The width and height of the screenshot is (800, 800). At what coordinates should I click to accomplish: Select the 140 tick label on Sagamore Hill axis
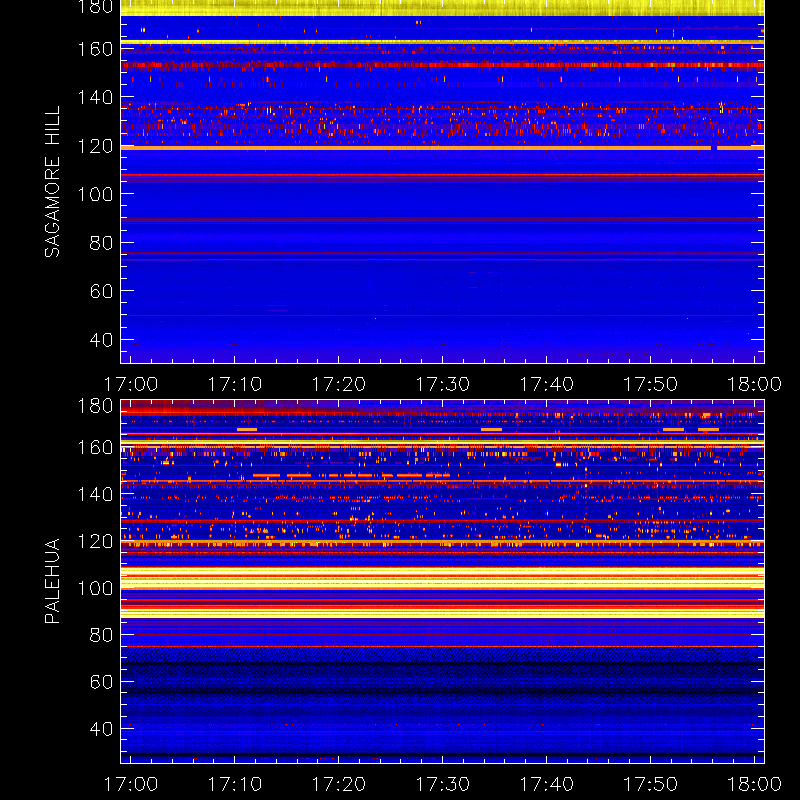(x=95, y=97)
